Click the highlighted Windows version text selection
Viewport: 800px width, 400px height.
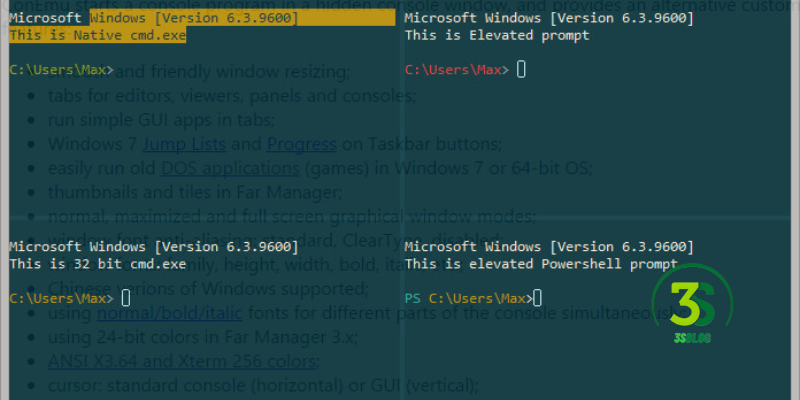(192, 18)
